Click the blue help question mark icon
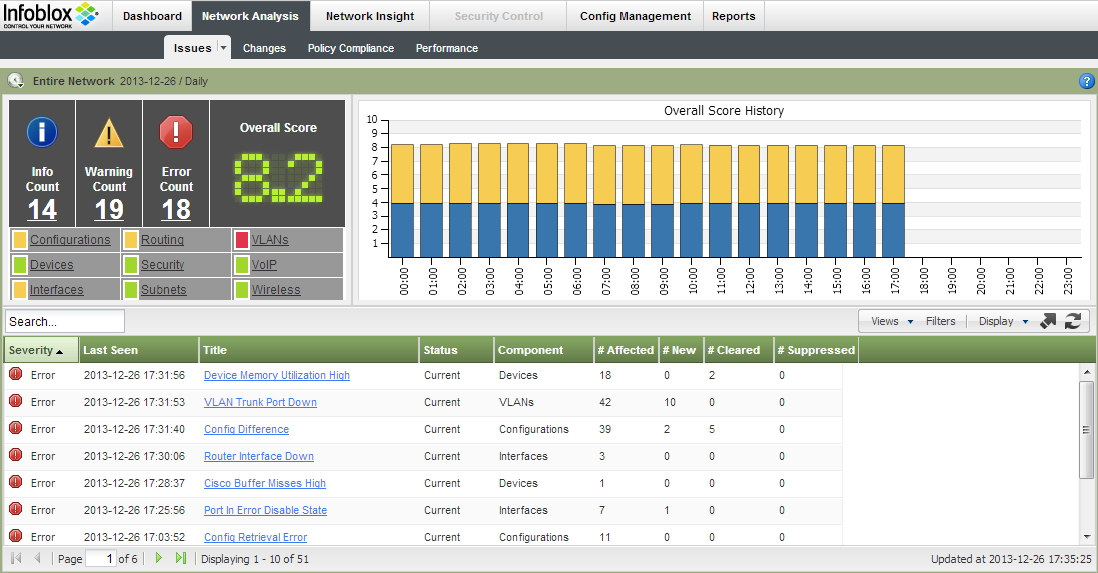The height and width of the screenshot is (573, 1098). click(x=1087, y=81)
